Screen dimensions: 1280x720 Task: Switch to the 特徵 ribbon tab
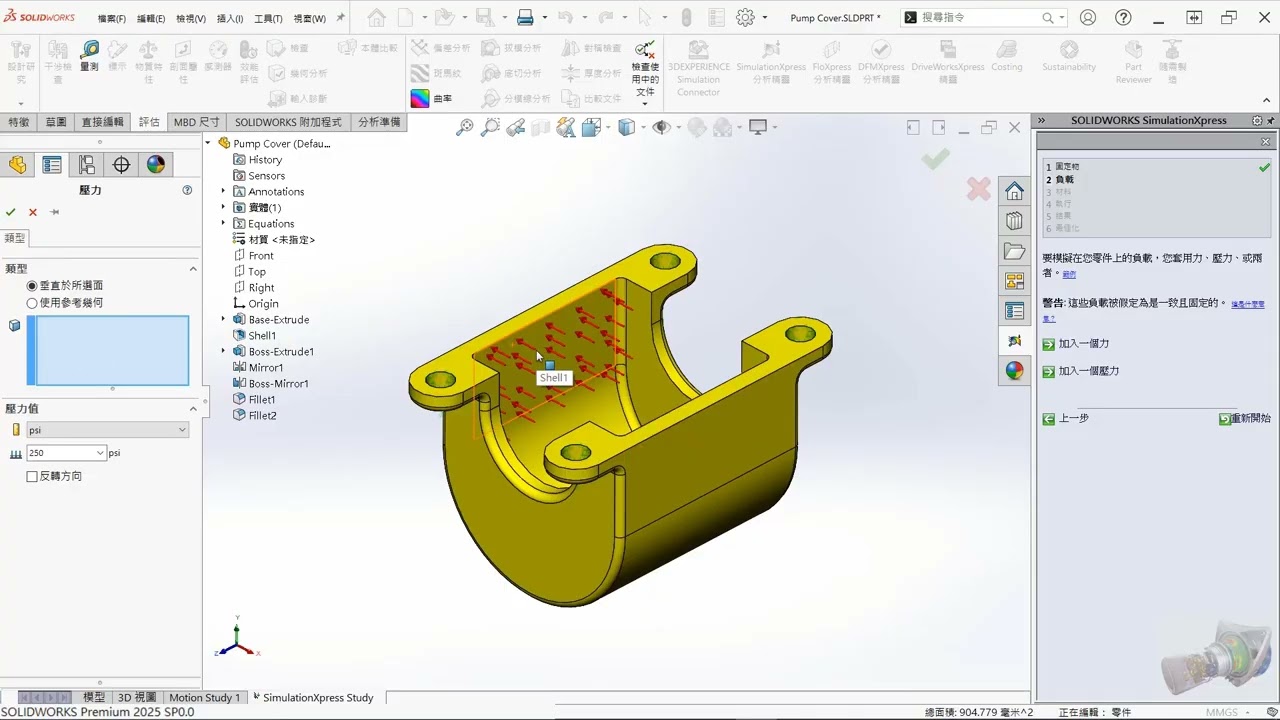click(x=19, y=122)
